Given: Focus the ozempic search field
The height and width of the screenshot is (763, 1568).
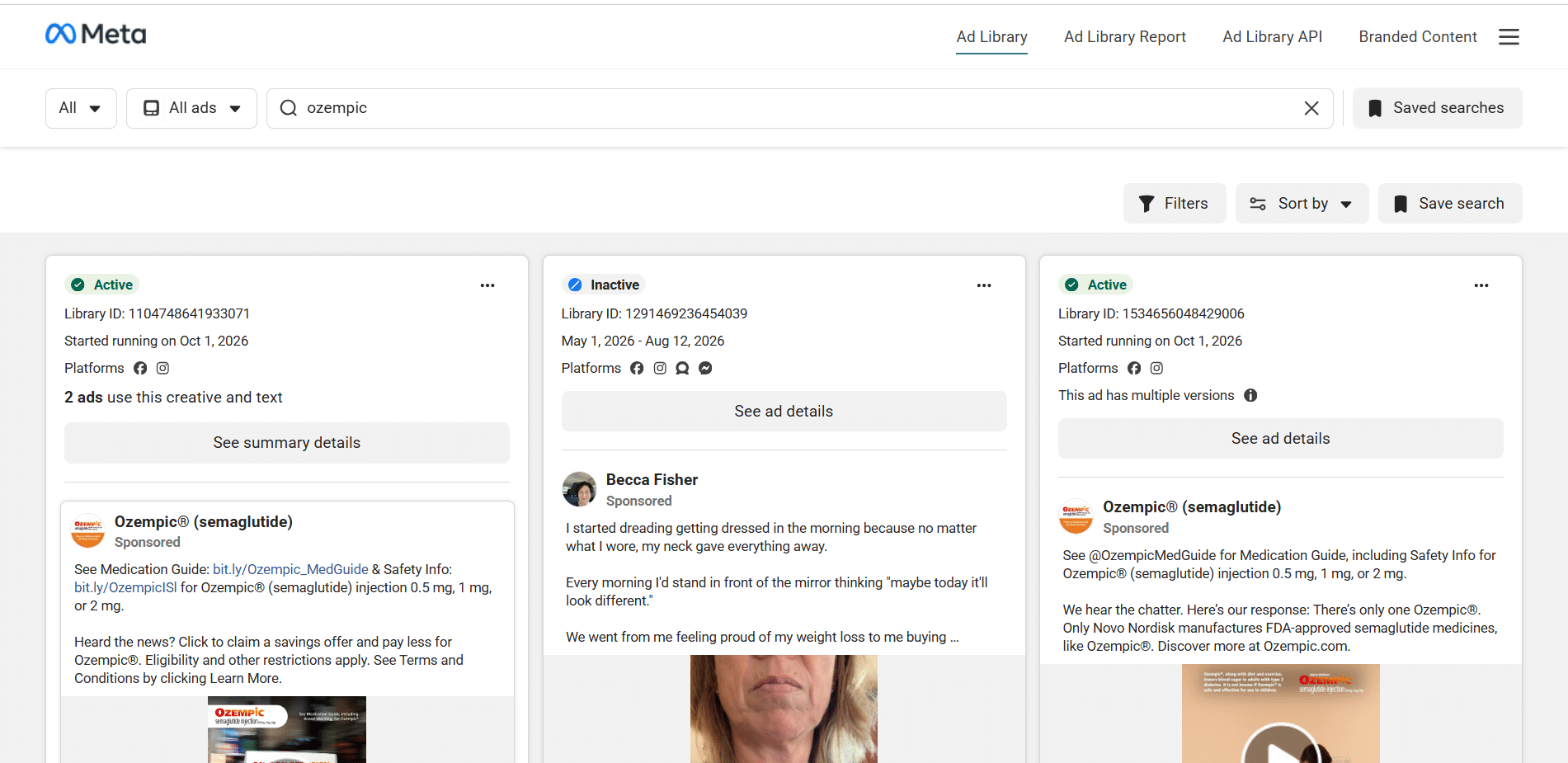Looking at the screenshot, I should 799,108.
